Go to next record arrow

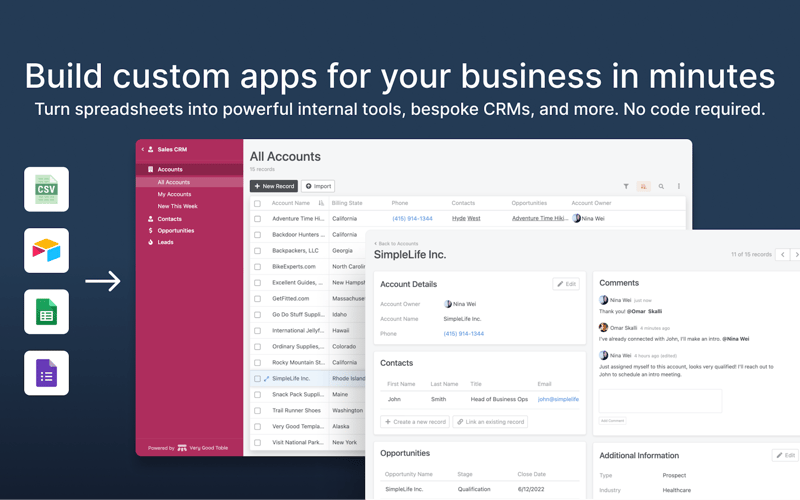click(796, 254)
